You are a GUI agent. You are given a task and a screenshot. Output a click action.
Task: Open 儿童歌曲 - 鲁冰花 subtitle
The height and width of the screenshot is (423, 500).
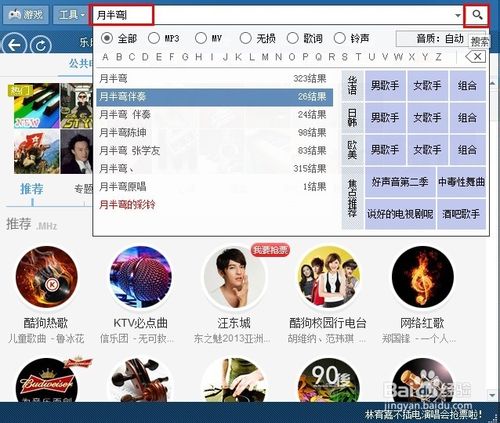tap(46, 339)
